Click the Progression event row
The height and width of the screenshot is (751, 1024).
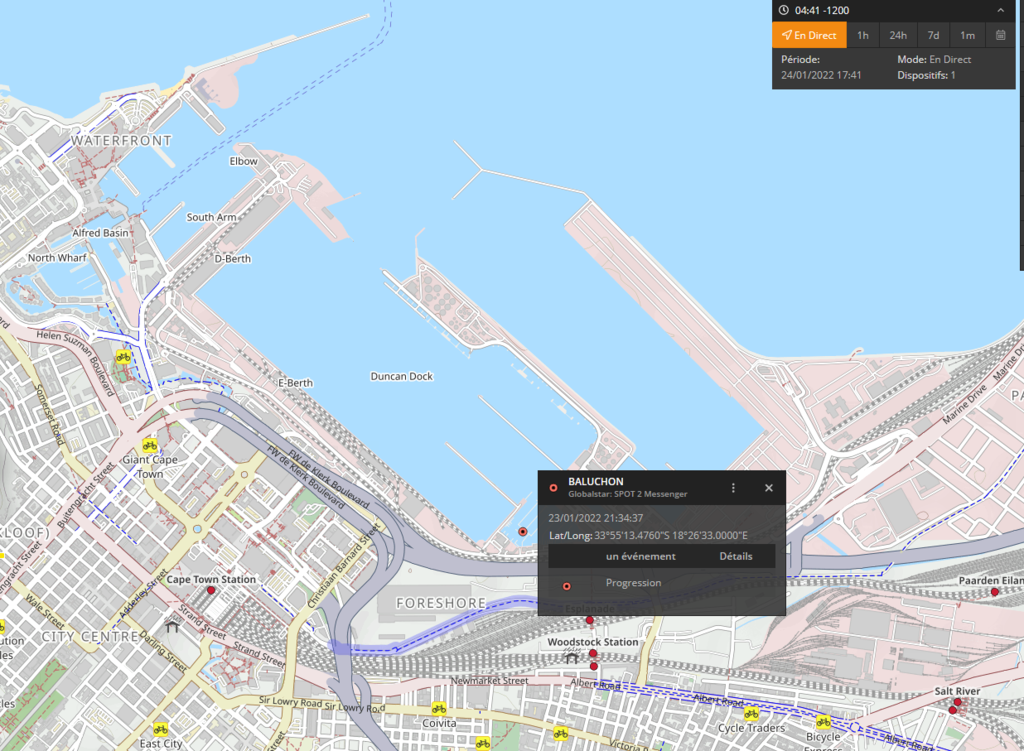(x=662, y=583)
